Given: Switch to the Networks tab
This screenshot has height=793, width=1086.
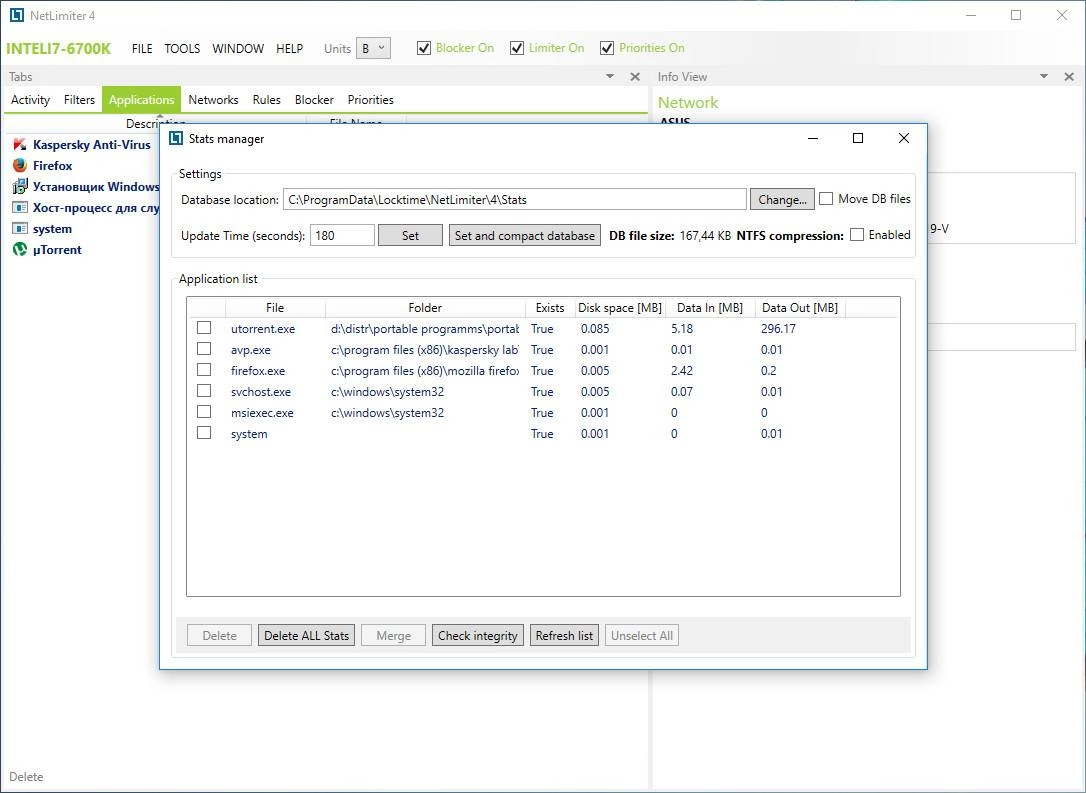Looking at the screenshot, I should click(x=213, y=100).
